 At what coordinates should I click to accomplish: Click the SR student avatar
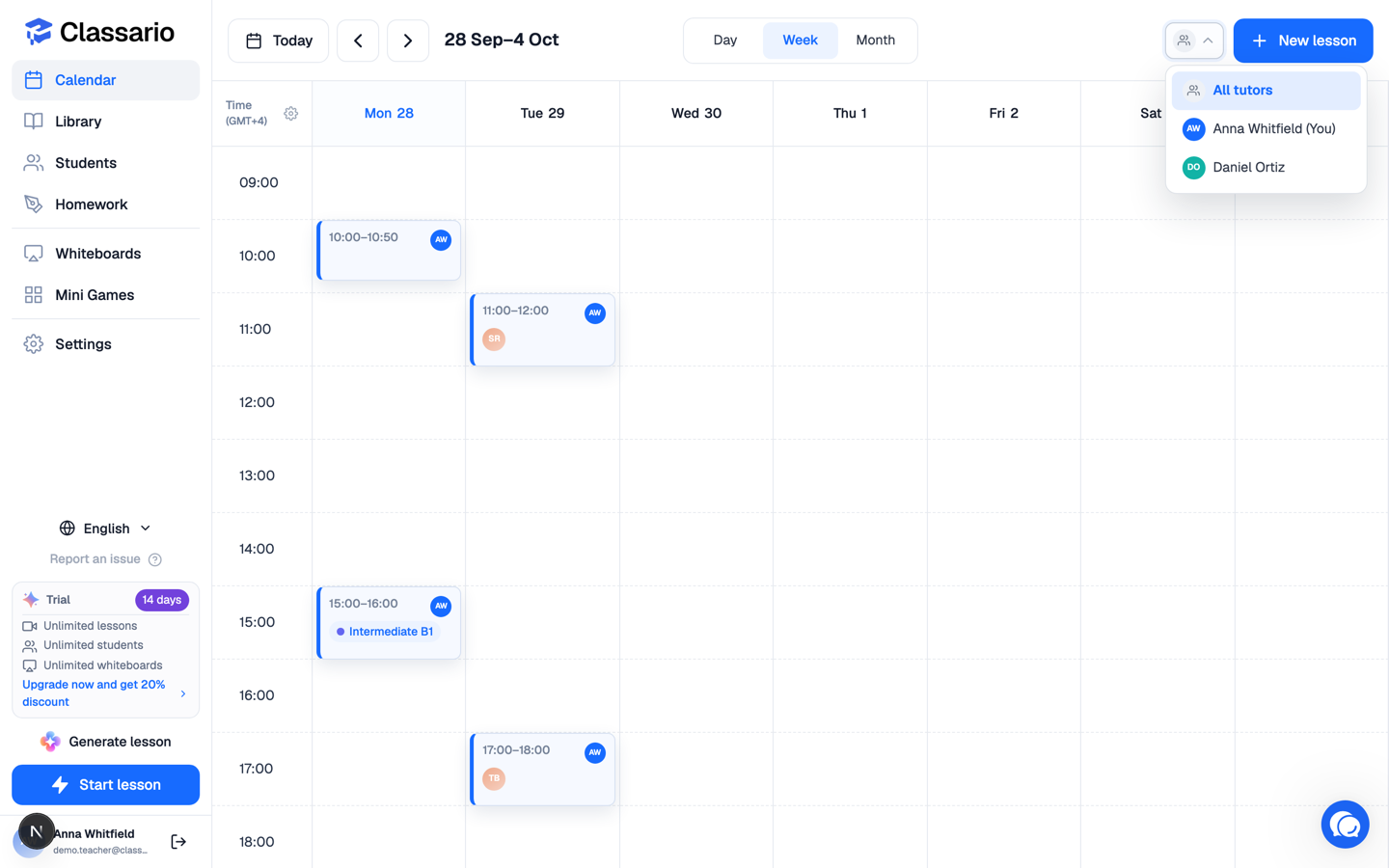pos(494,339)
